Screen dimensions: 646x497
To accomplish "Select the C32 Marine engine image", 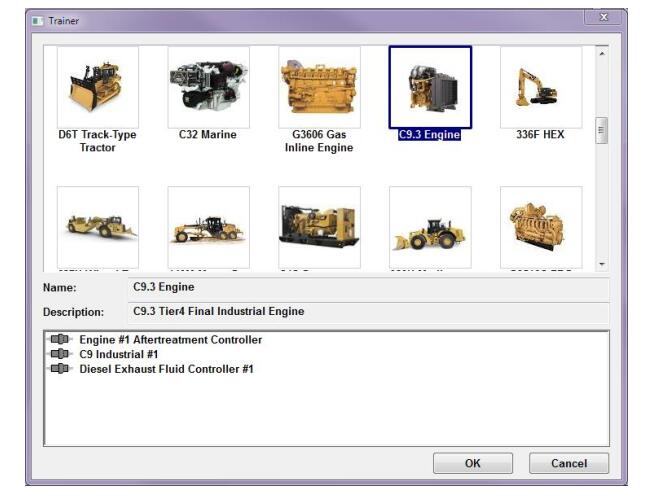I will coord(208,87).
